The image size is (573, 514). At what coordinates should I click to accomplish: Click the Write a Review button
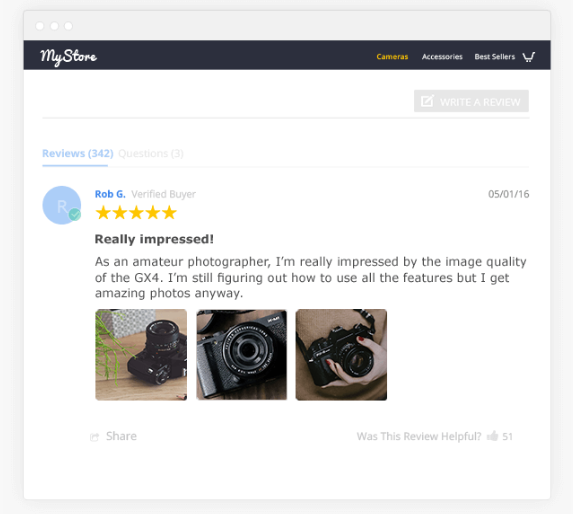click(x=471, y=101)
